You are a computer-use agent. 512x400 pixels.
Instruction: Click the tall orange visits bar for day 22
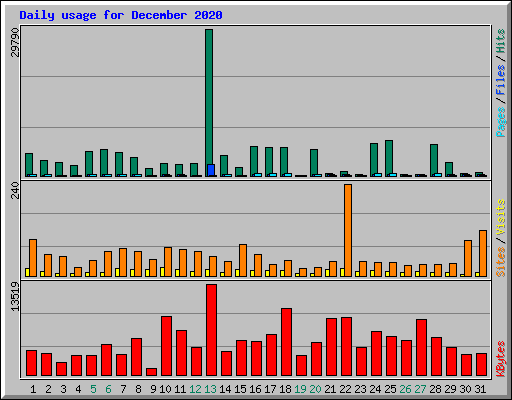pyautogui.click(x=348, y=230)
